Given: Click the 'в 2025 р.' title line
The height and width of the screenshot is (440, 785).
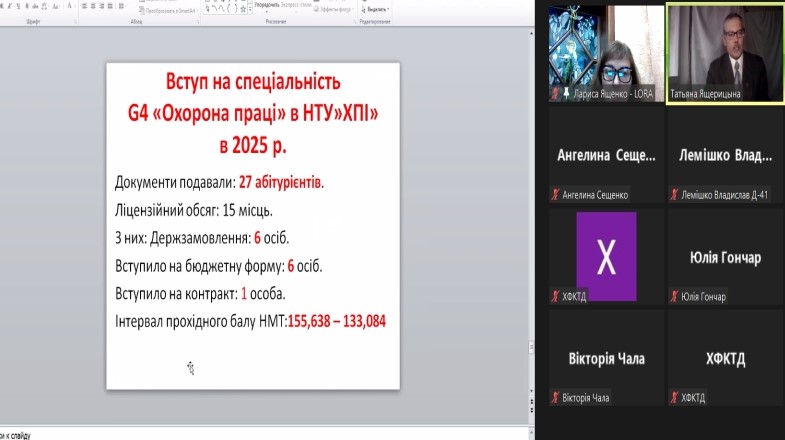Looking at the screenshot, I should pos(253,145).
